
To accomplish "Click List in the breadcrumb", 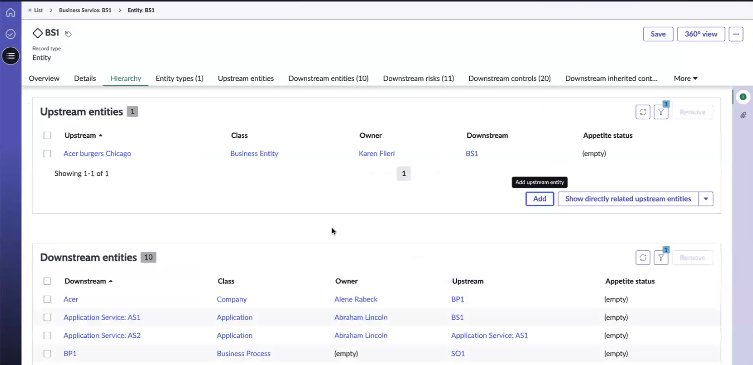I will [x=38, y=10].
